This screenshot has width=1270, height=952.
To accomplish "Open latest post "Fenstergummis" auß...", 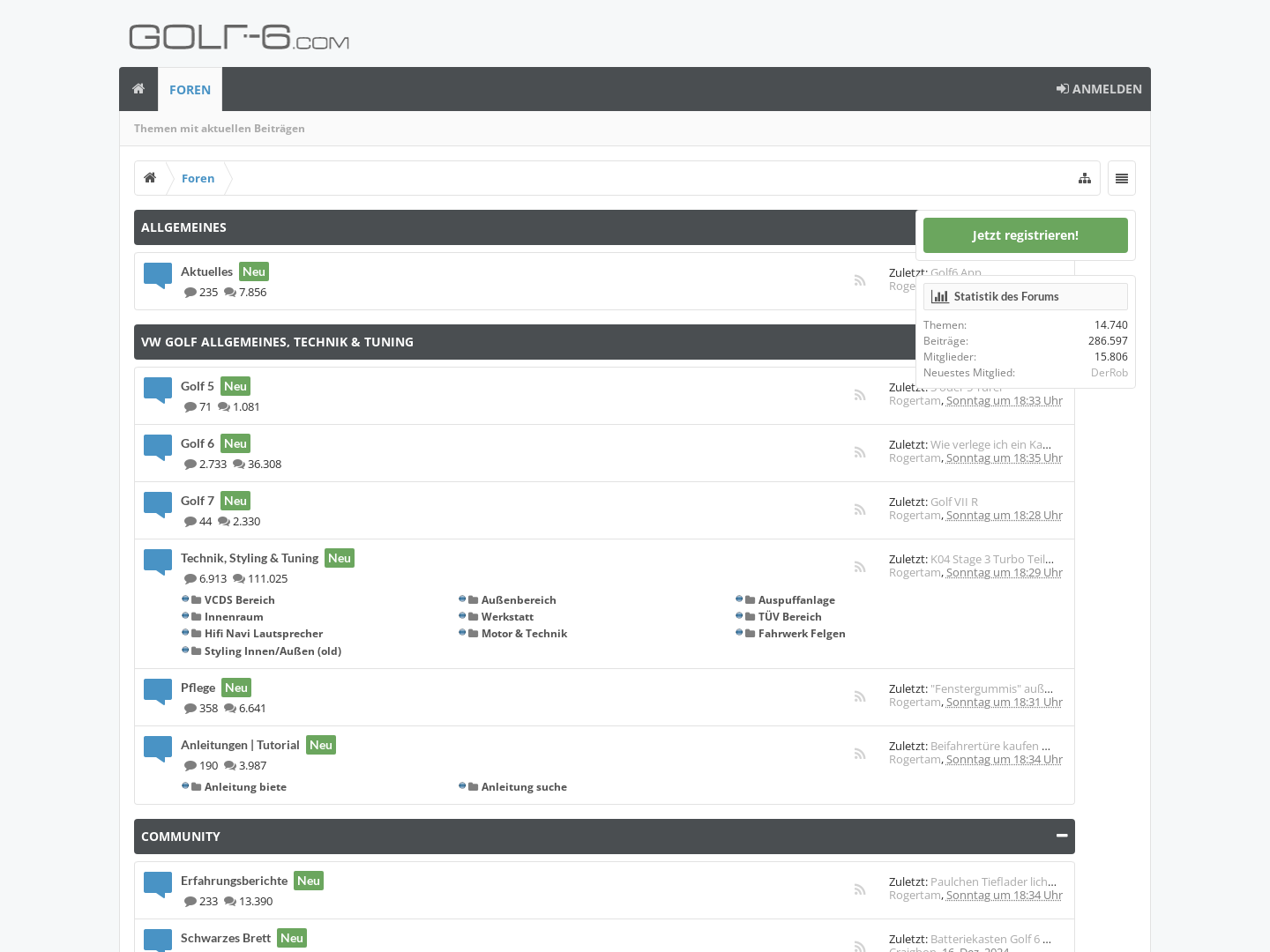I will [x=991, y=688].
